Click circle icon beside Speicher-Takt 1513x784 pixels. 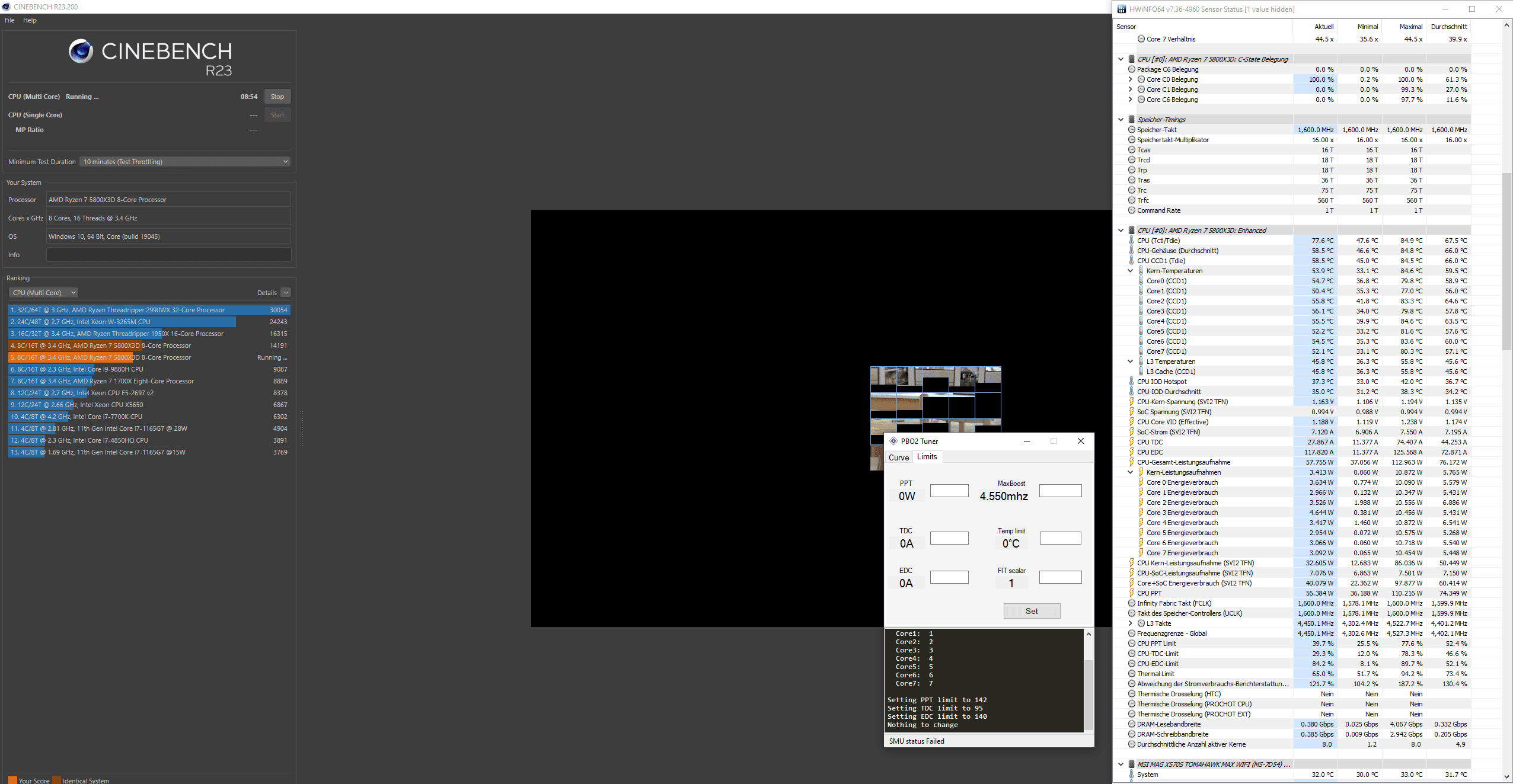click(x=1132, y=130)
